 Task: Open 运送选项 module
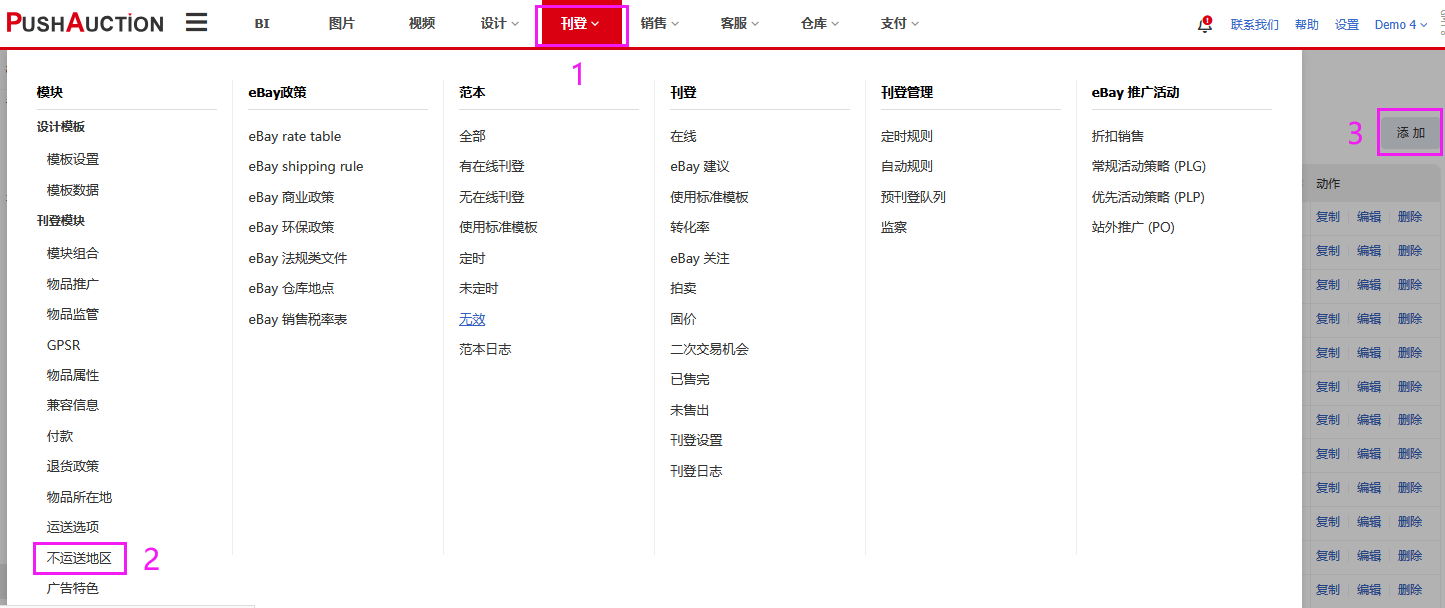73,527
